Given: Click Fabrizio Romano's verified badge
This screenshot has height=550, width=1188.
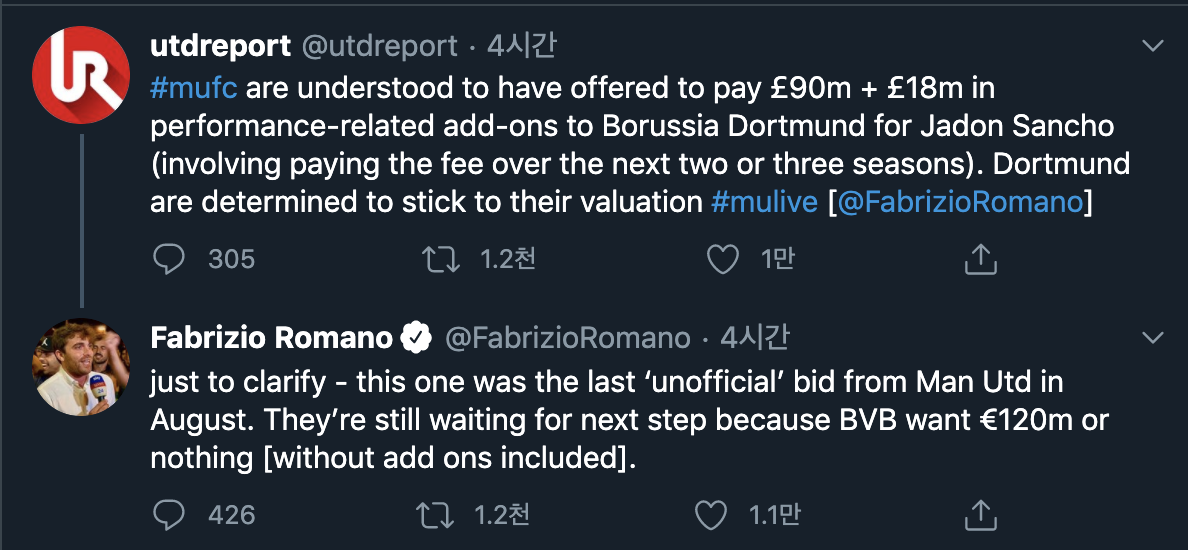Looking at the screenshot, I should coord(415,338).
